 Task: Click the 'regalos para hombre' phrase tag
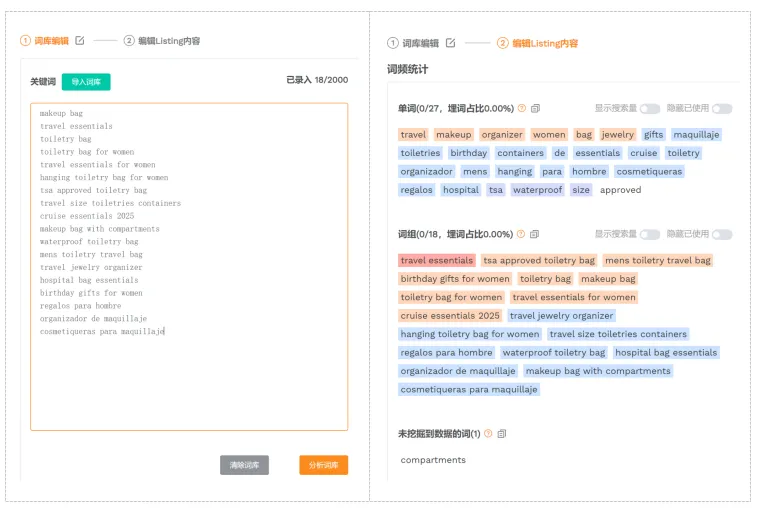coord(447,353)
